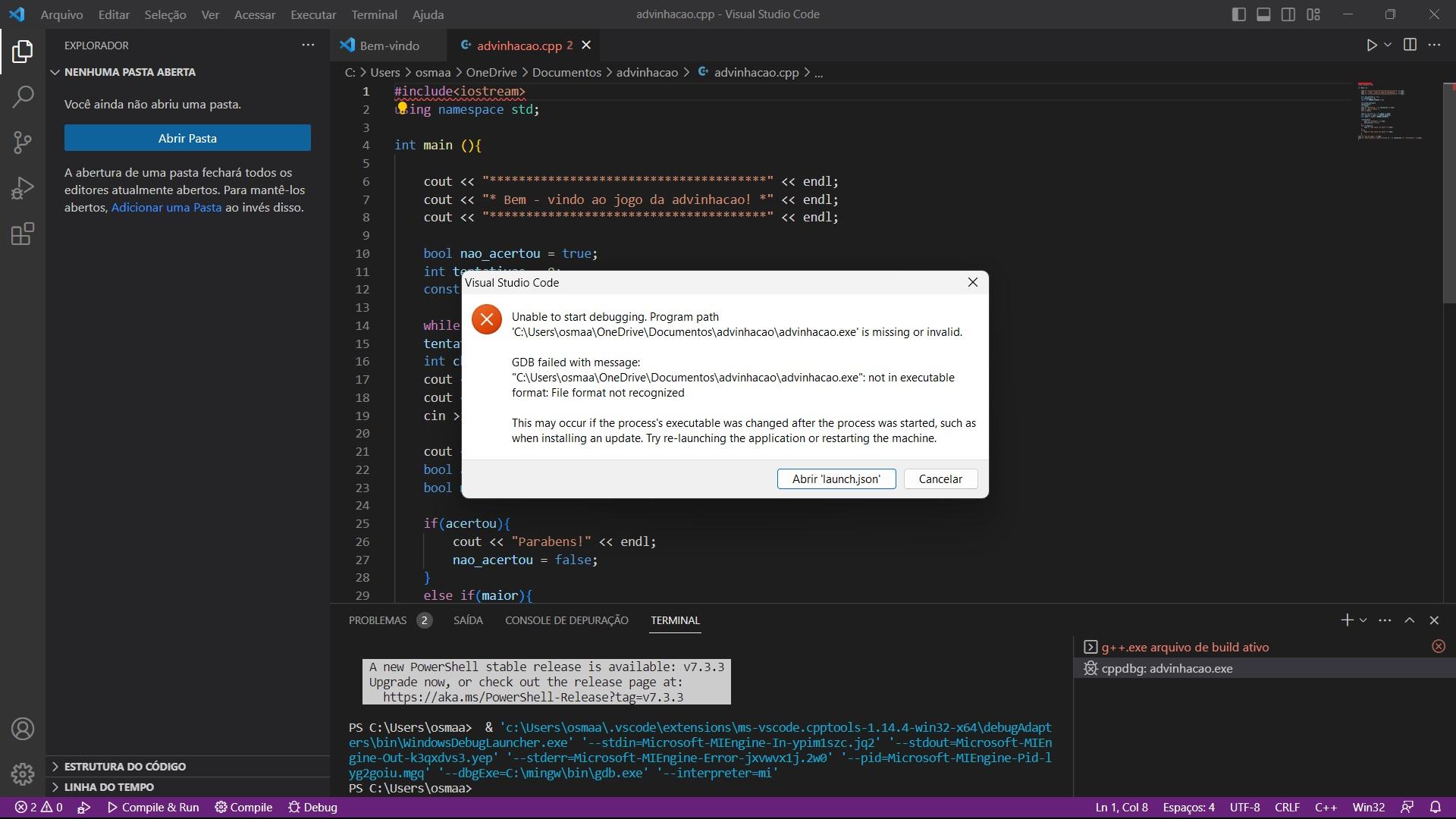Click the Run file play icon
This screenshot has height=819, width=1456.
(1371, 45)
